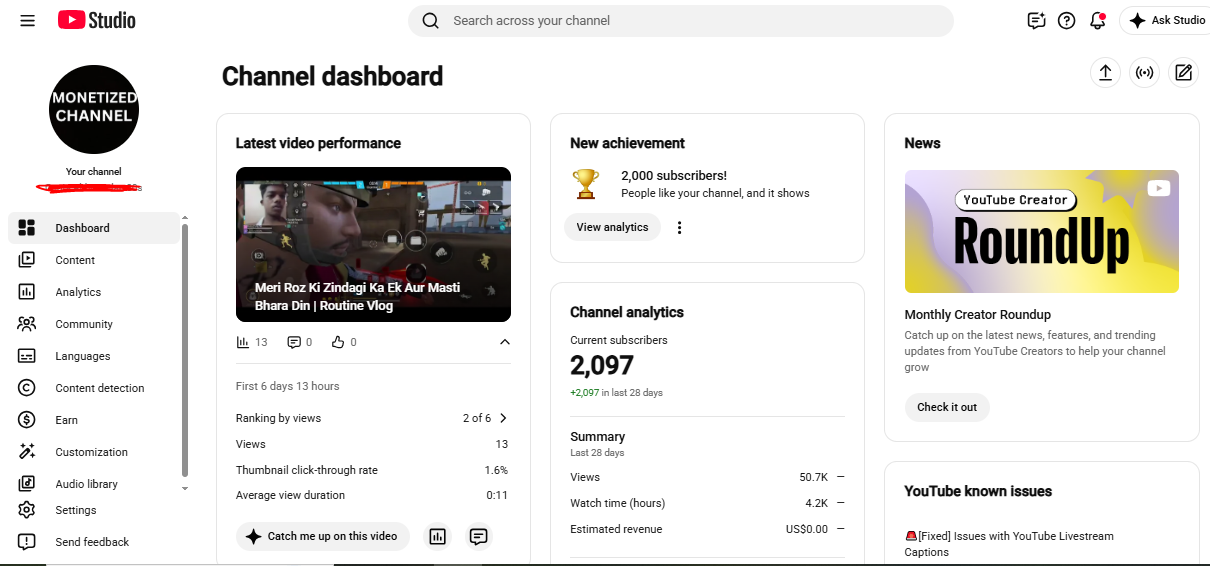Click the Send feedback icon in sidebar

(x=27, y=542)
